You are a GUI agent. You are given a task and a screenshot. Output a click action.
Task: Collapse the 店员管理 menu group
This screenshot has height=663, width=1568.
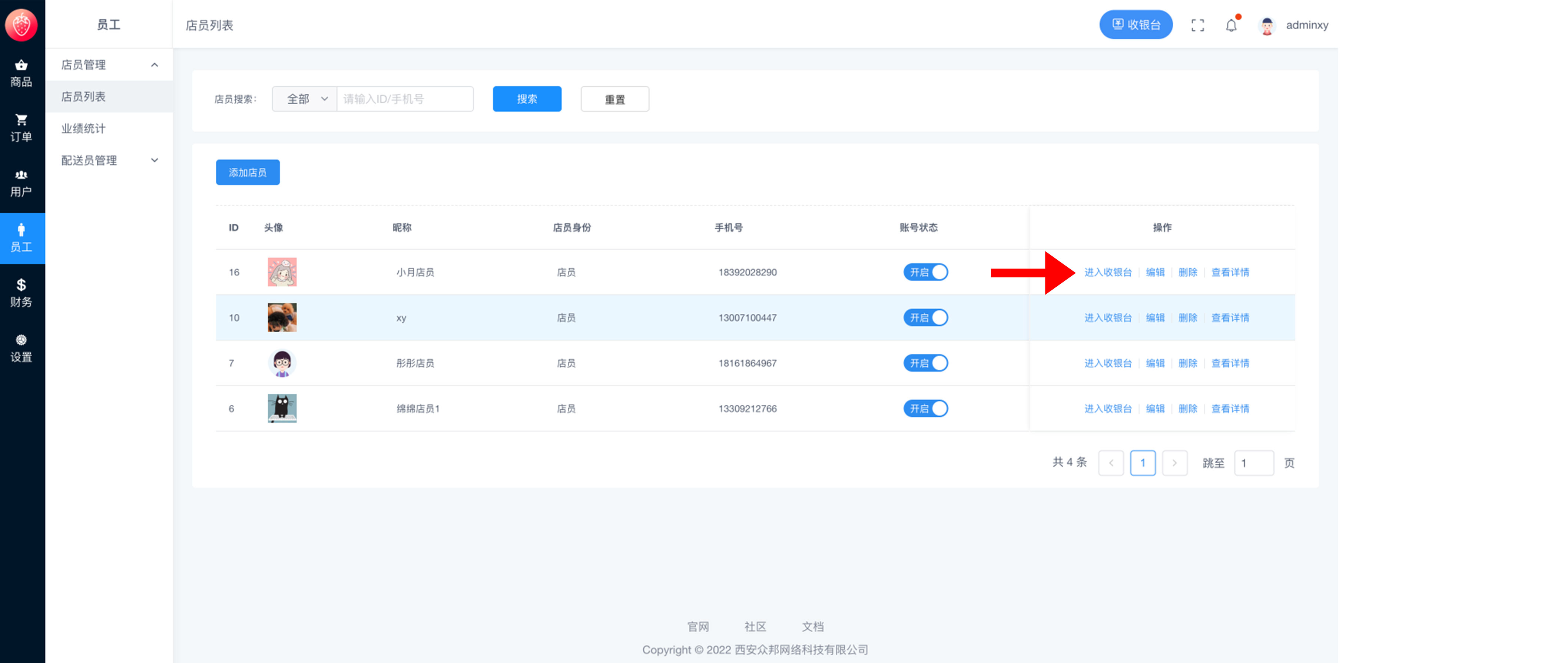[x=109, y=64]
